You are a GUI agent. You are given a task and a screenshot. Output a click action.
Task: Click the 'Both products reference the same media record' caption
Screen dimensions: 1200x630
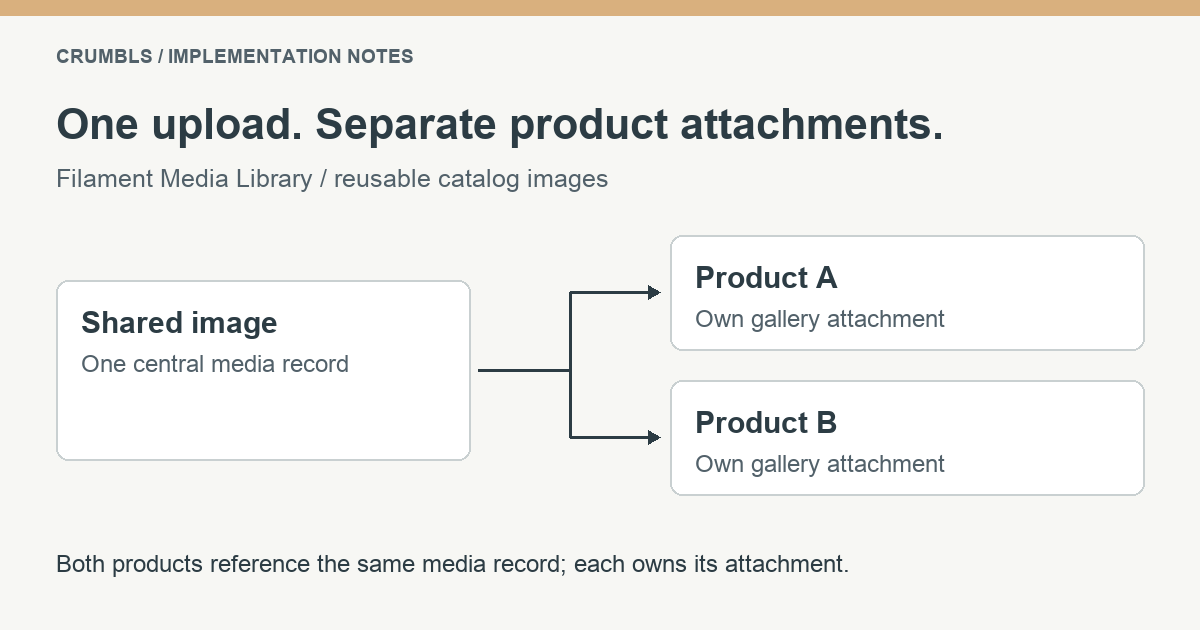click(x=452, y=564)
